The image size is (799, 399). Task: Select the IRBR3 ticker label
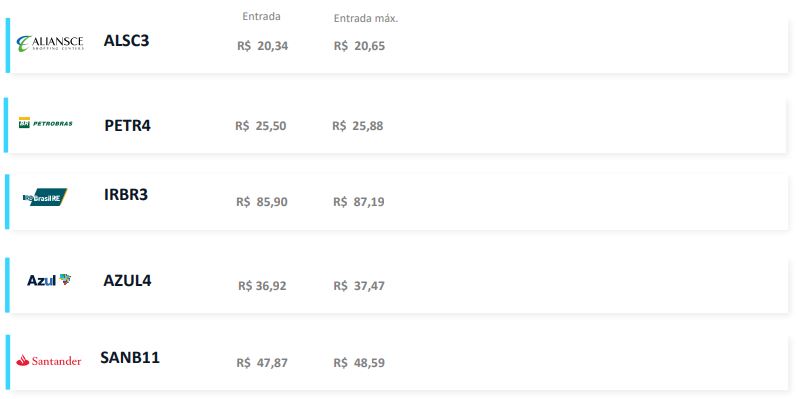tap(126, 195)
